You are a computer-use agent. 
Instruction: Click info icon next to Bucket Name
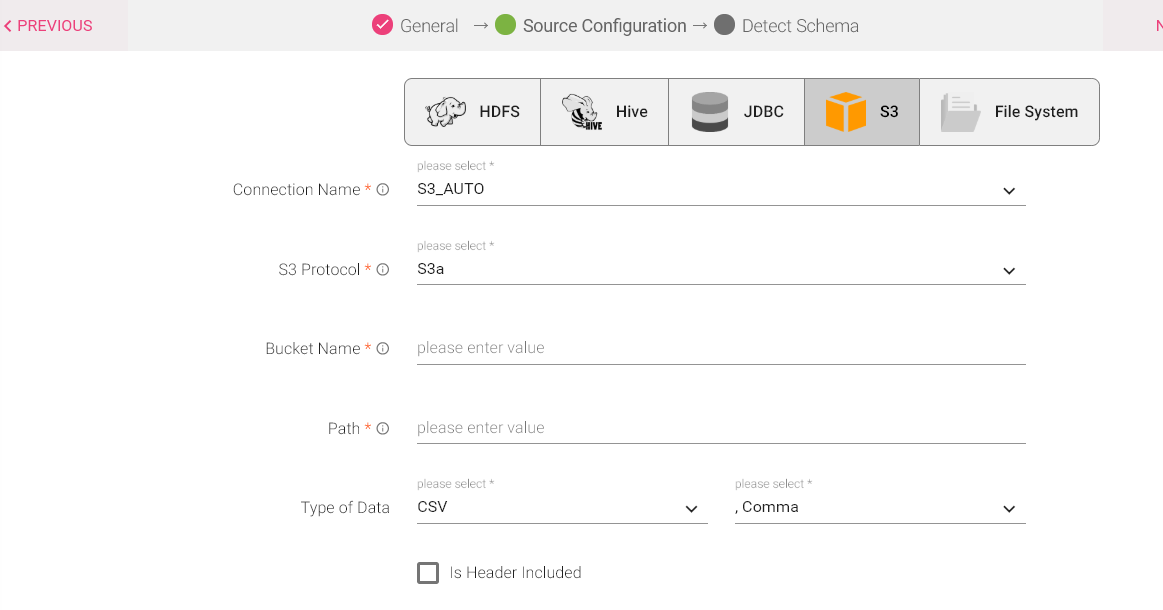click(382, 349)
